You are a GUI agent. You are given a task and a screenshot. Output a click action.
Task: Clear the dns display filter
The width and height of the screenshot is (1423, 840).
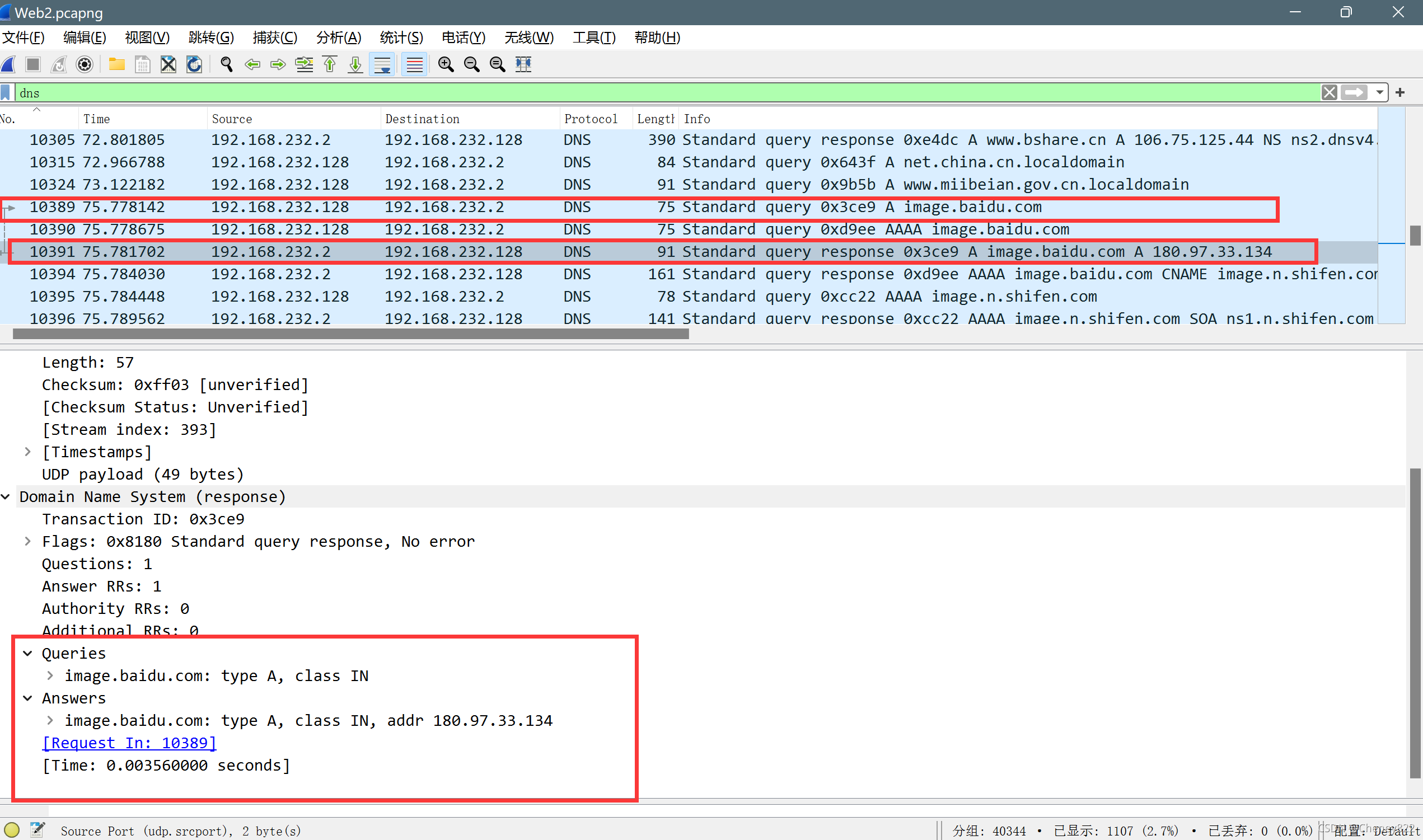[1330, 92]
